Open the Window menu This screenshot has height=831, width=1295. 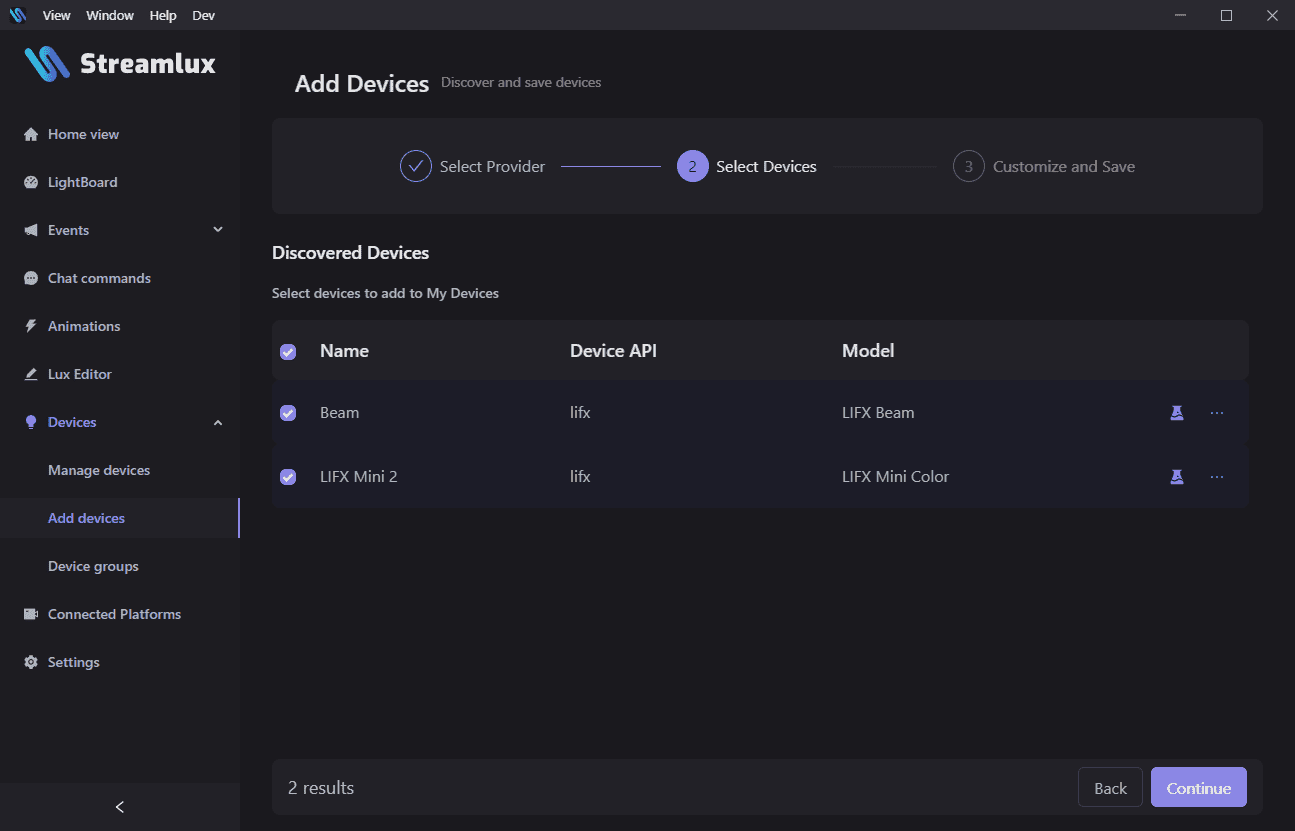(110, 15)
